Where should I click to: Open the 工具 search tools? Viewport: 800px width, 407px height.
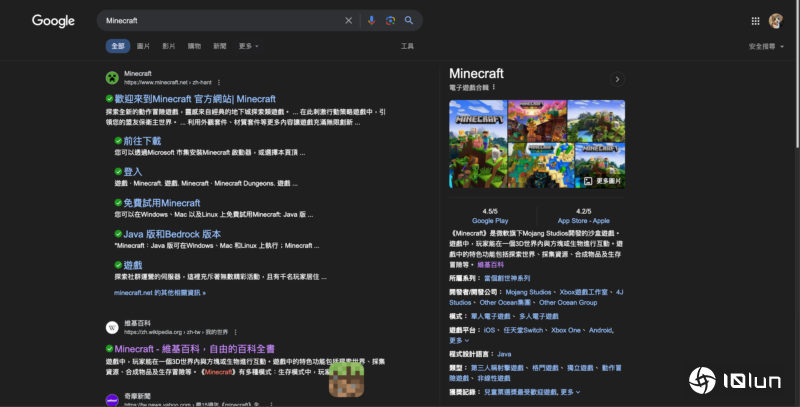407,46
